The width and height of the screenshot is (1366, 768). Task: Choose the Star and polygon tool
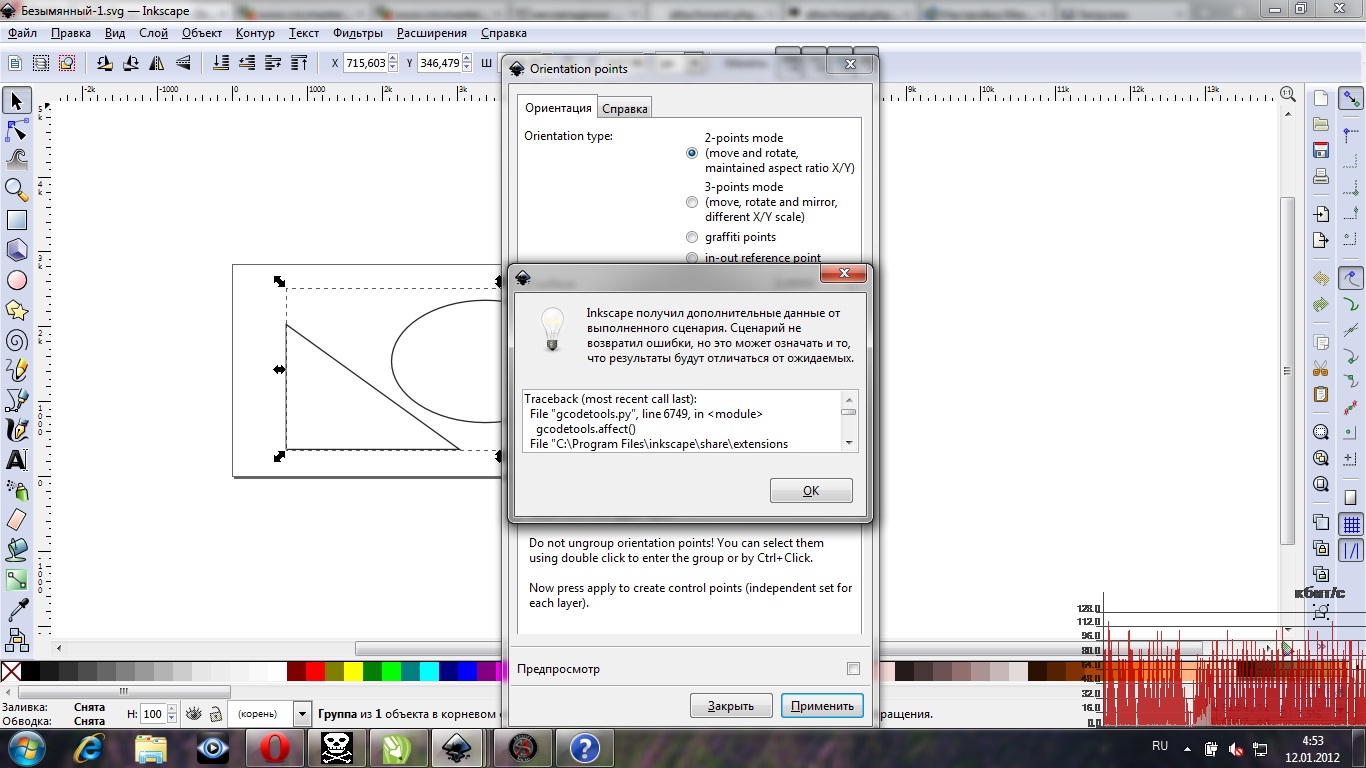17,310
